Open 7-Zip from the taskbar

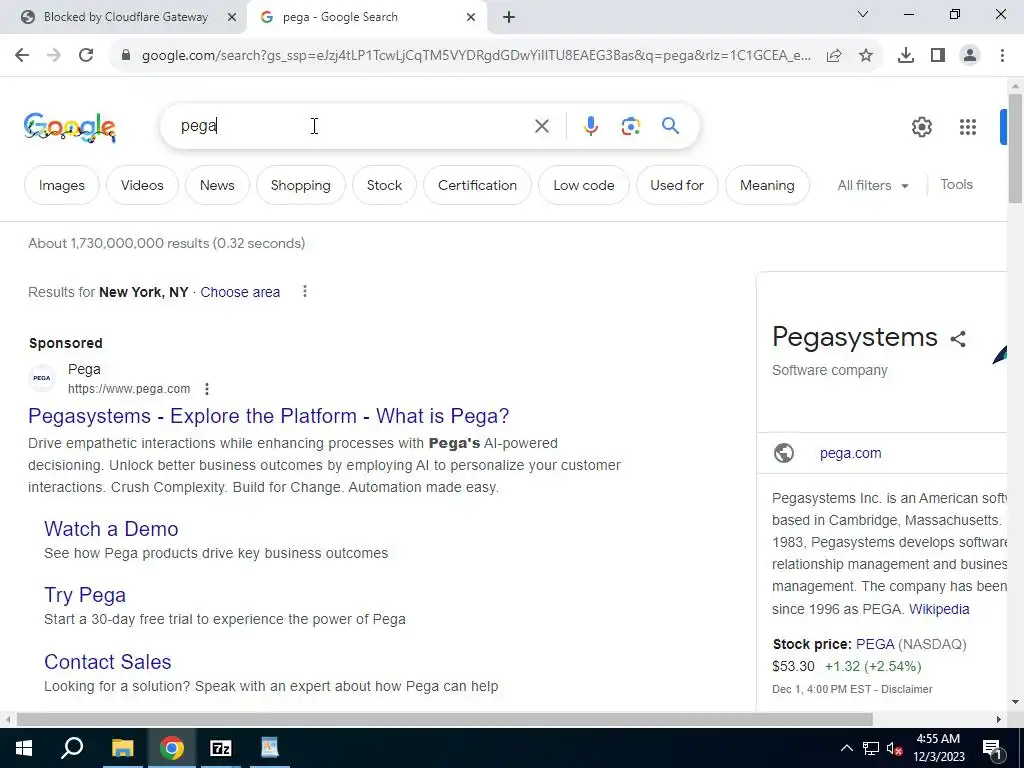coord(221,748)
